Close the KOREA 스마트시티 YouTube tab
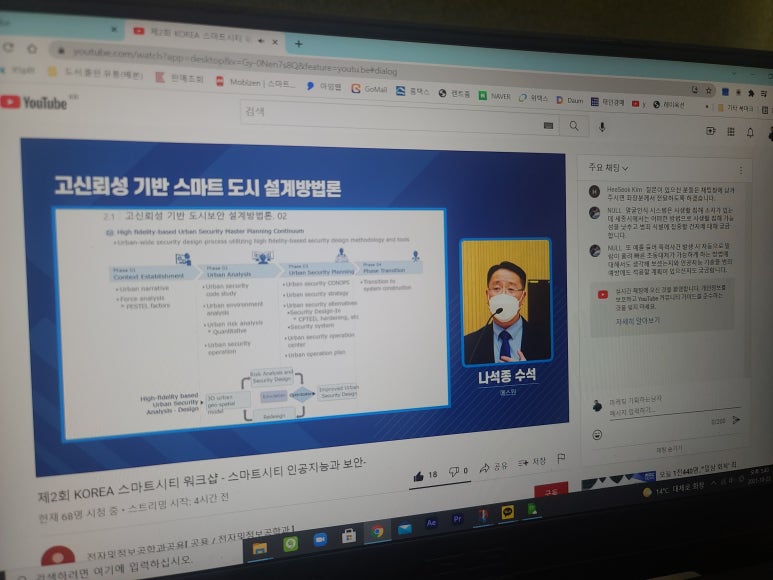The width and height of the screenshot is (773, 580). tap(275, 42)
